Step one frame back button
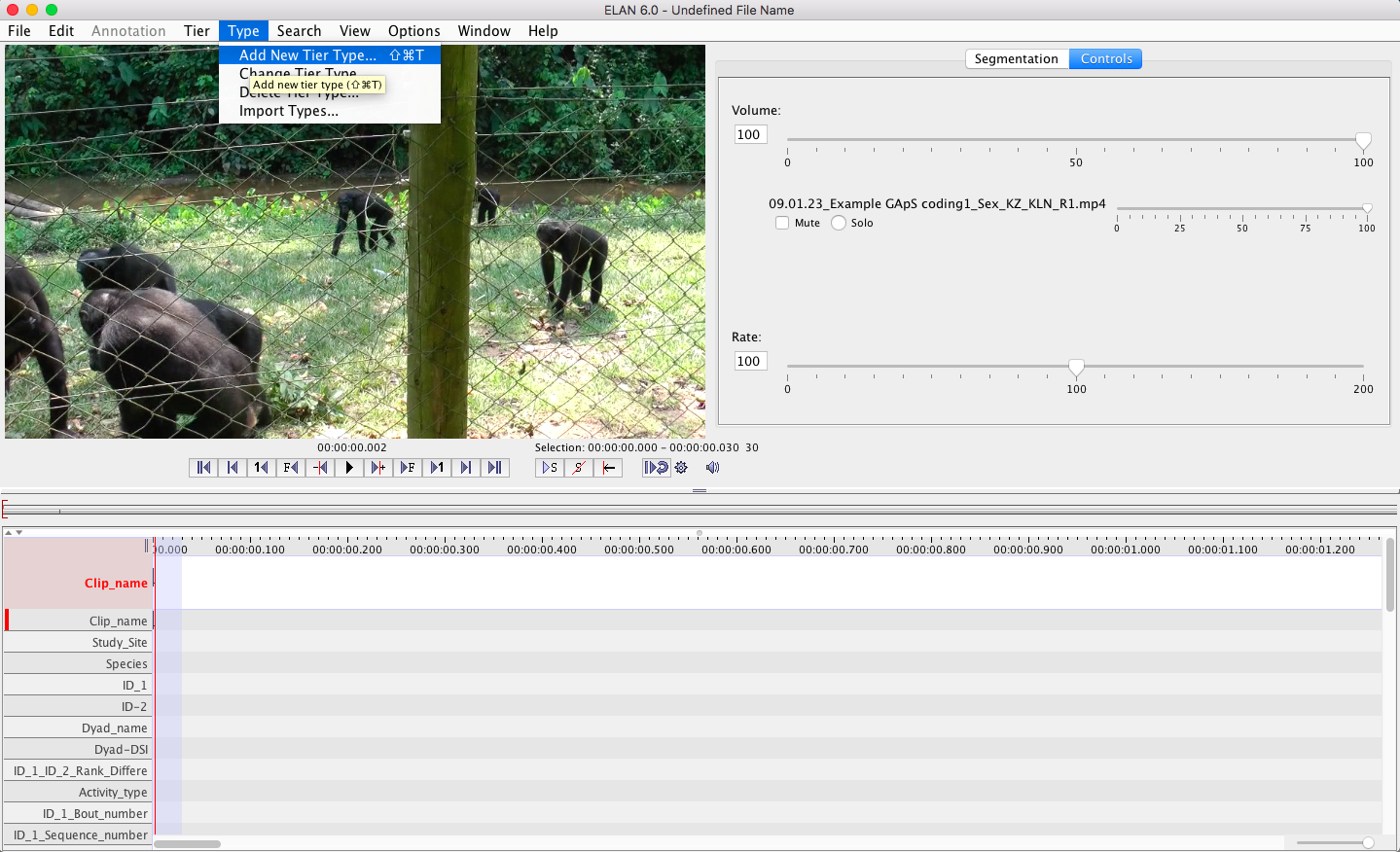 pyautogui.click(x=291, y=468)
